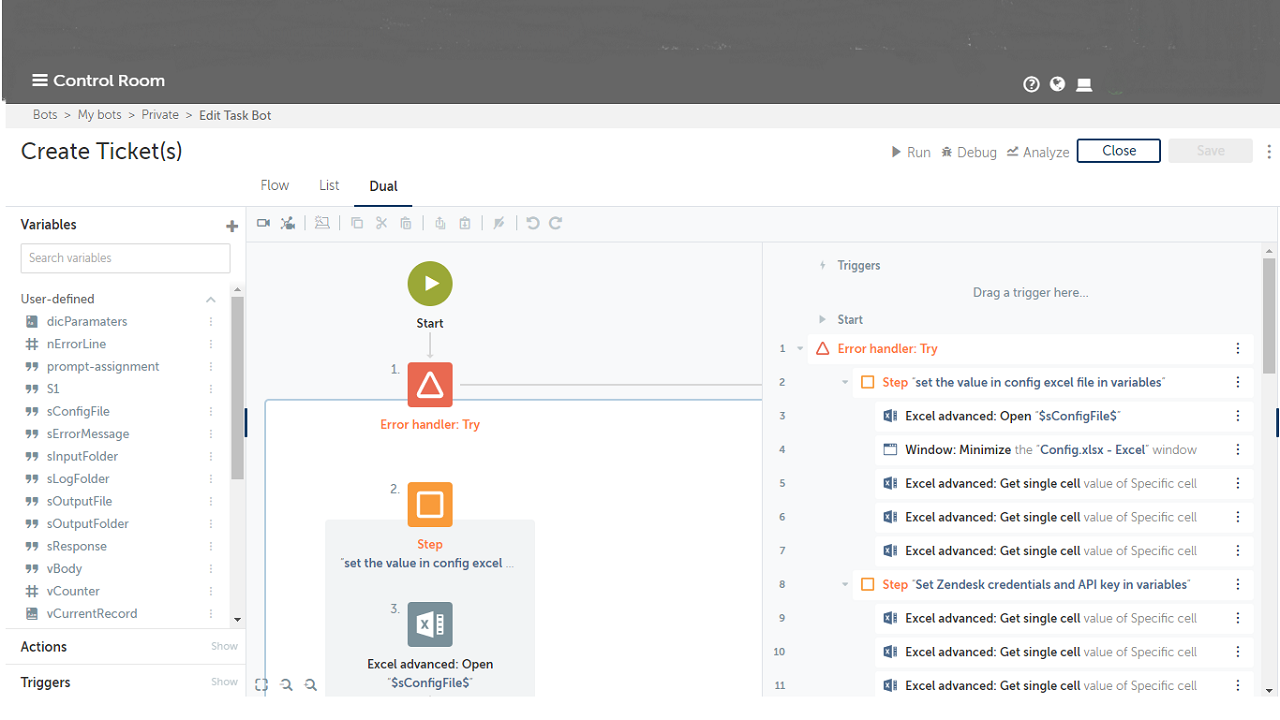
Task: Collapse the Set Zendesk credentials step
Action: click(845, 585)
